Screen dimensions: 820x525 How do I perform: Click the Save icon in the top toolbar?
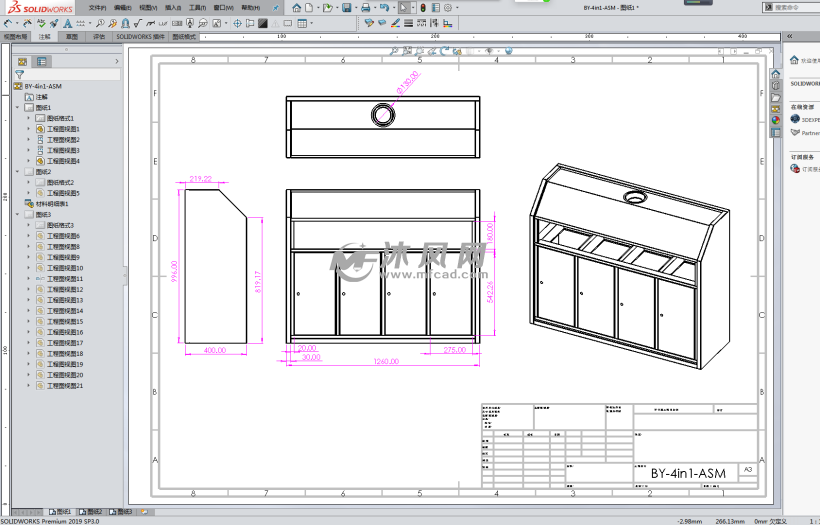345,8
